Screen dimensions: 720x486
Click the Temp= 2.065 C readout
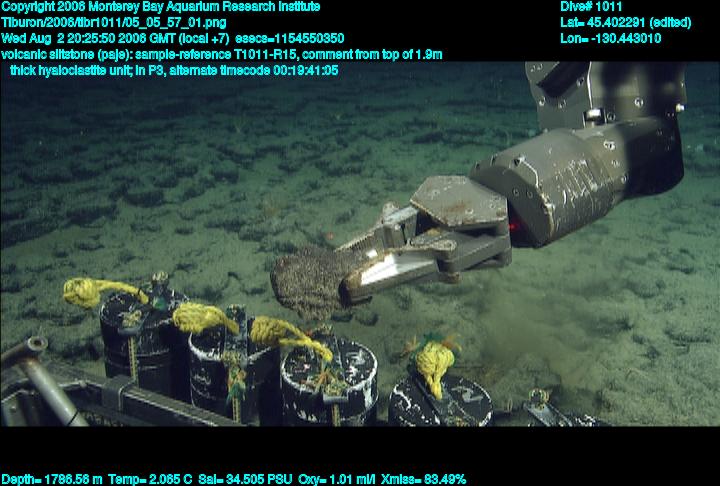(x=150, y=480)
